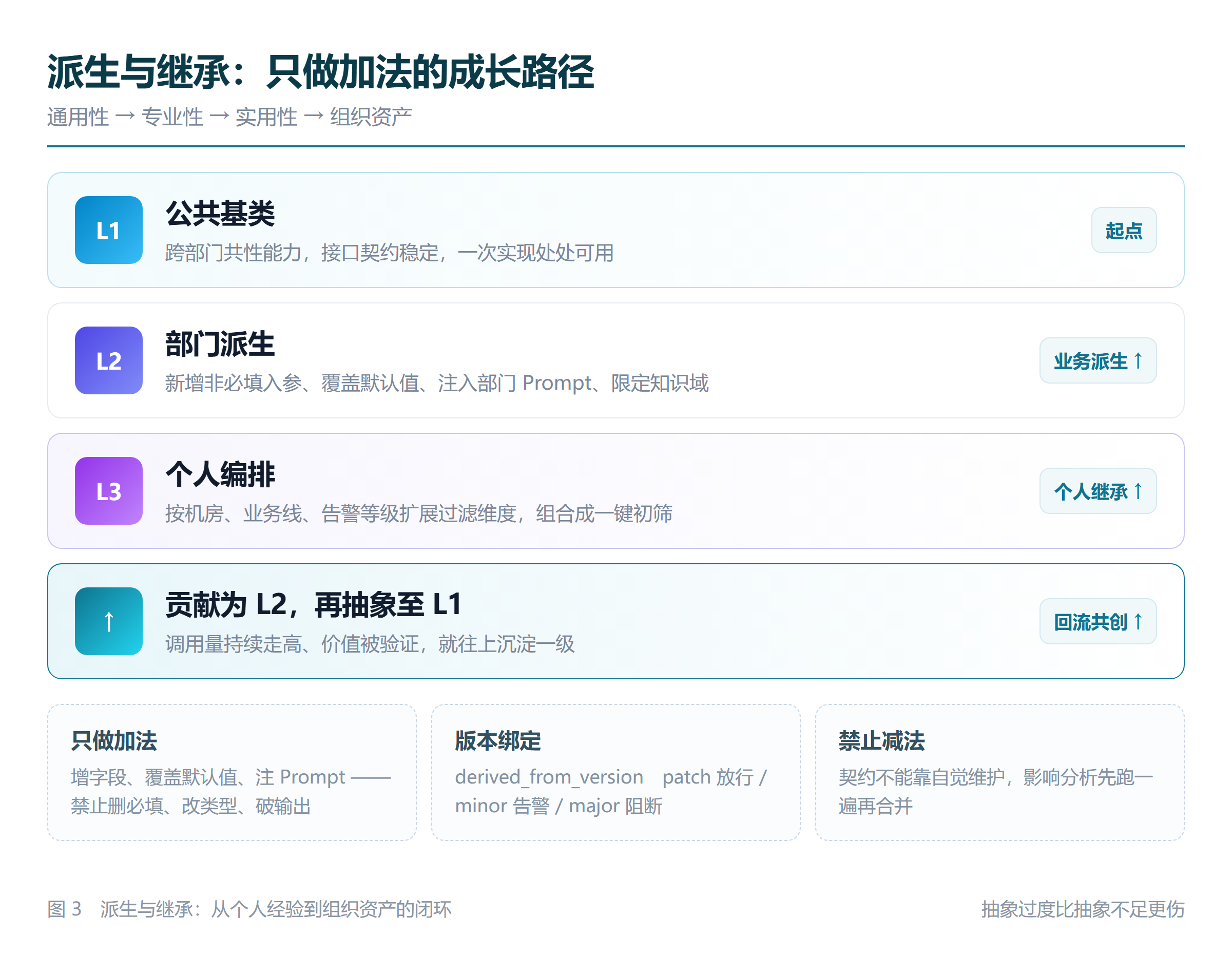The height and width of the screenshot is (955, 1232).
Task: Click the main title 派生与继承
Action: coord(320,72)
